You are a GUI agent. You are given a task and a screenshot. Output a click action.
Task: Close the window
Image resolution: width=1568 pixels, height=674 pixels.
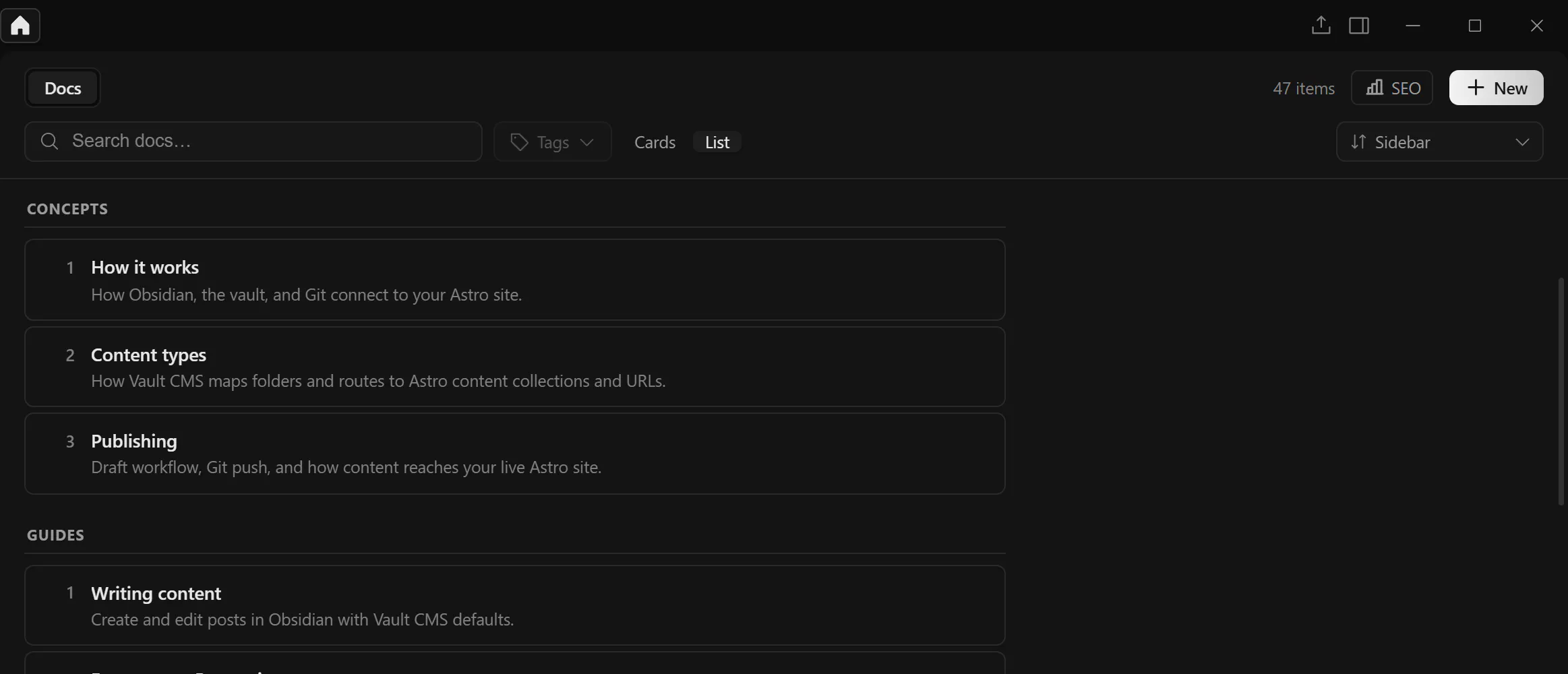[x=1537, y=26]
